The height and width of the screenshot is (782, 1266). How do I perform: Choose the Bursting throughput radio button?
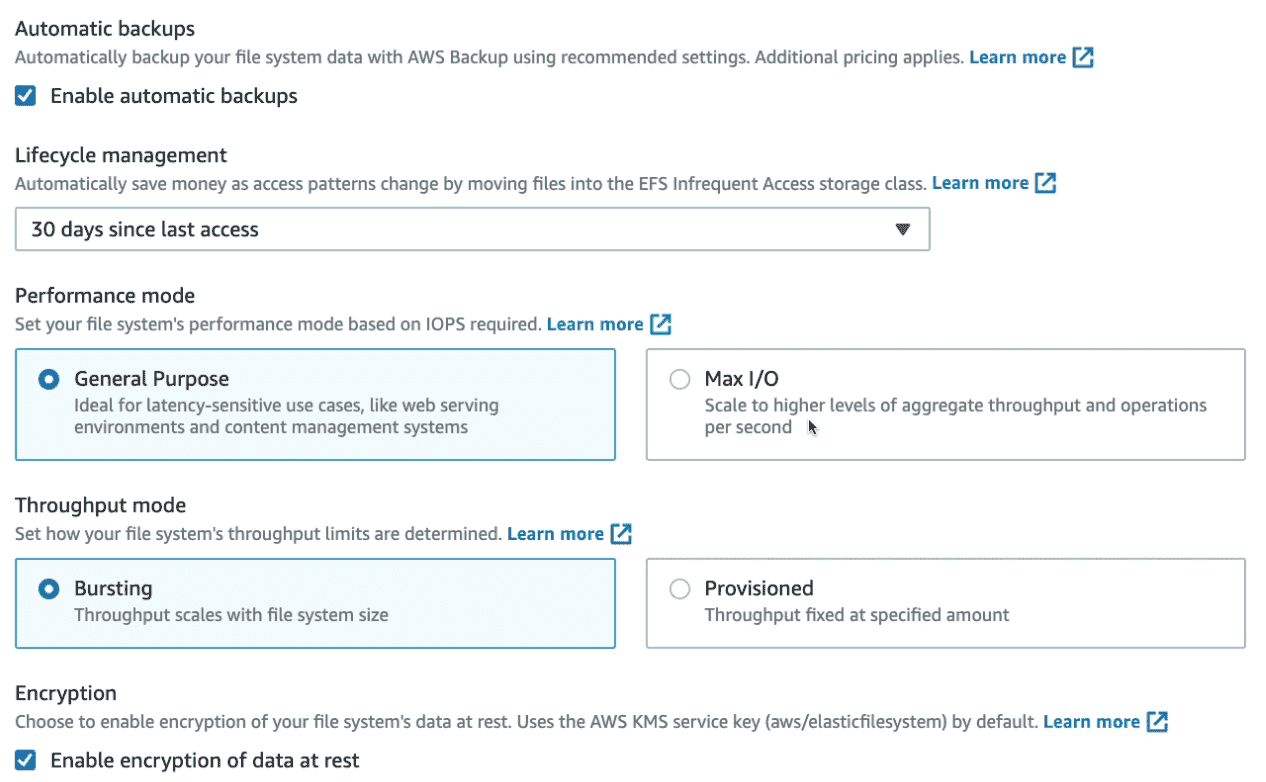pos(48,589)
